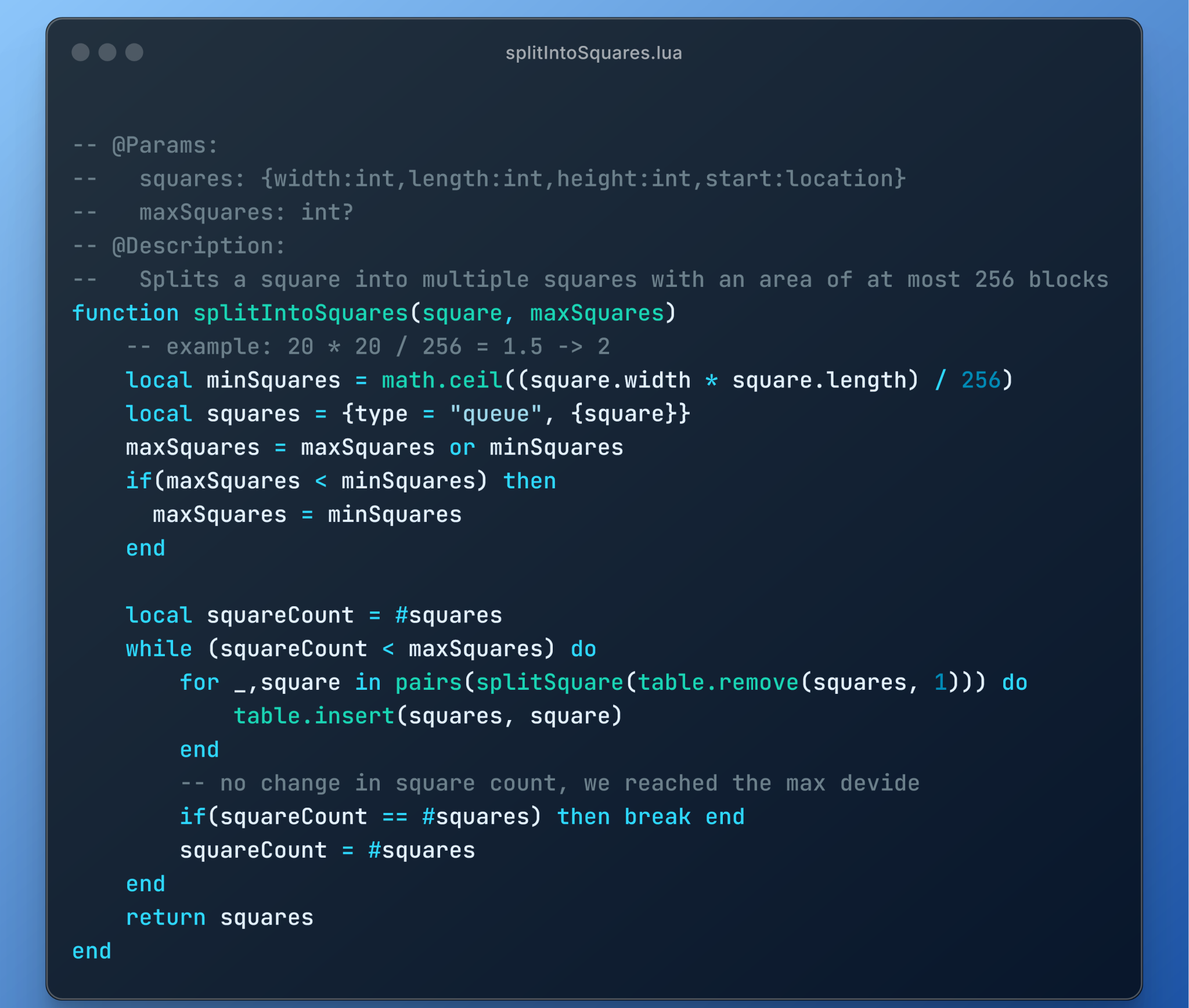
Task: Click the splitIntoSquares.lua window title
Action: click(593, 53)
